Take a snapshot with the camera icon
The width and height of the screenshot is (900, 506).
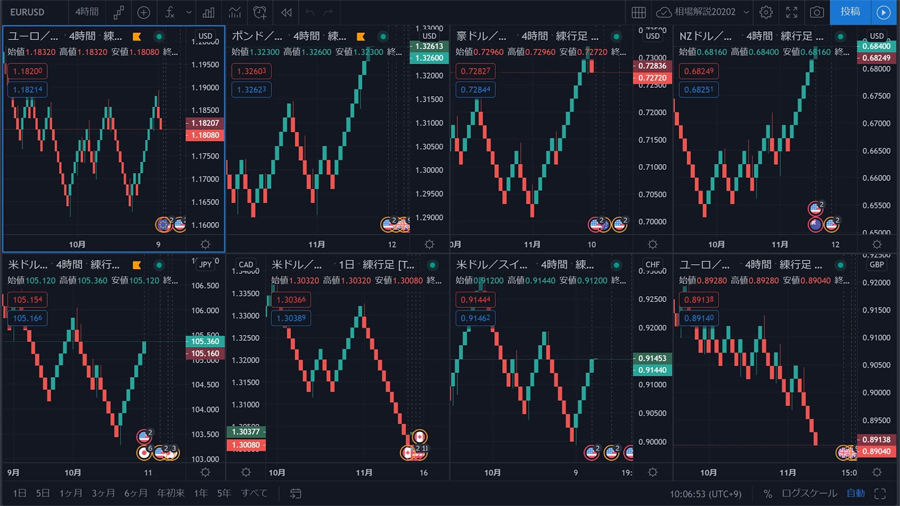click(817, 13)
